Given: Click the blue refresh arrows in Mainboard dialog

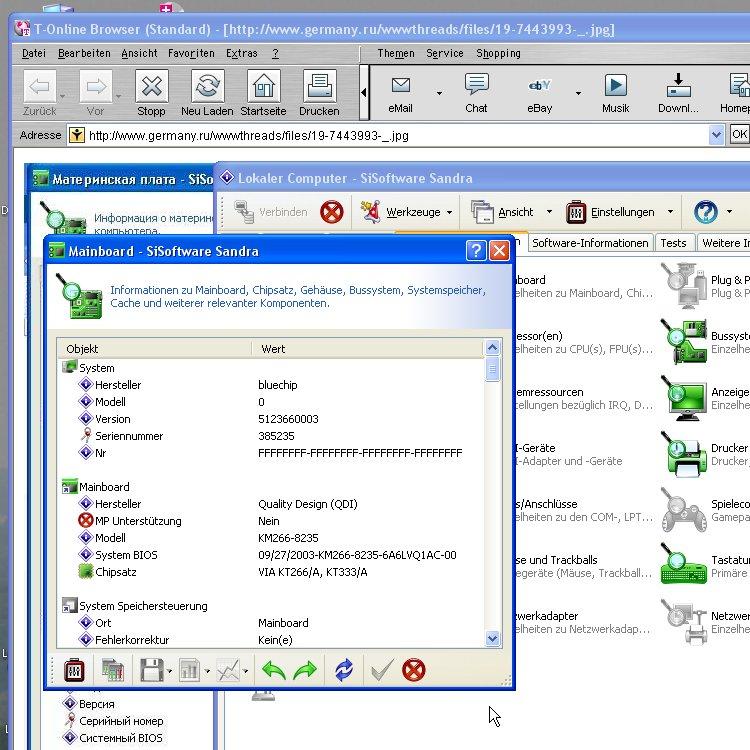Looking at the screenshot, I should 344,671.
